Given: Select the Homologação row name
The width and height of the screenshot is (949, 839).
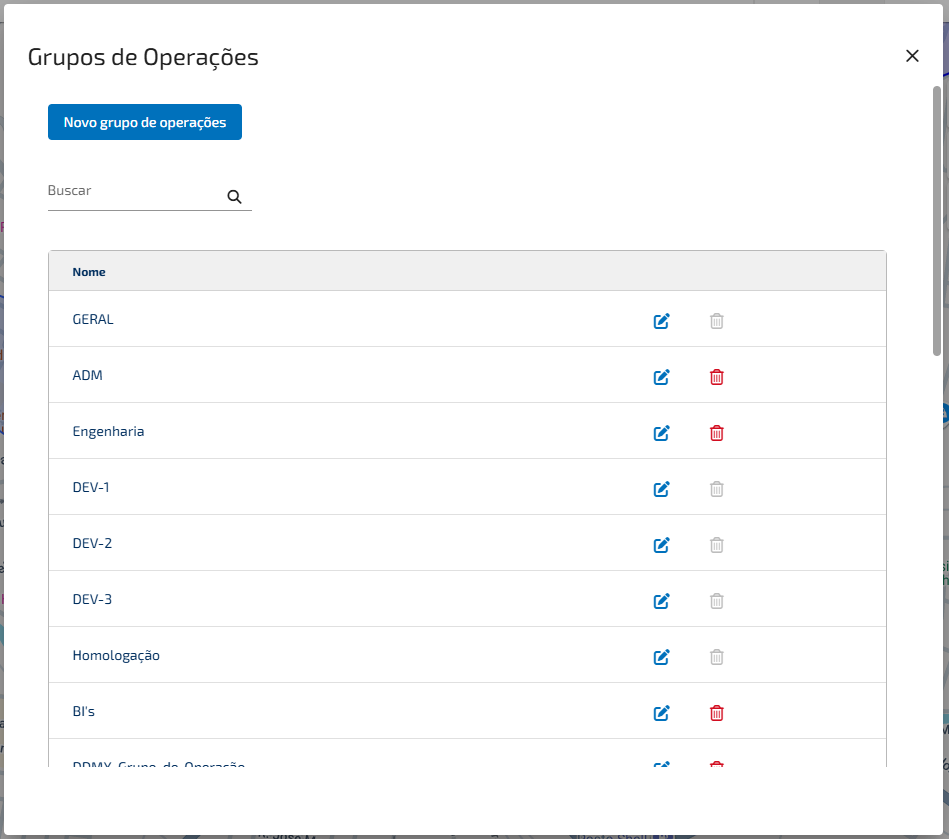Looking at the screenshot, I should [116, 656].
